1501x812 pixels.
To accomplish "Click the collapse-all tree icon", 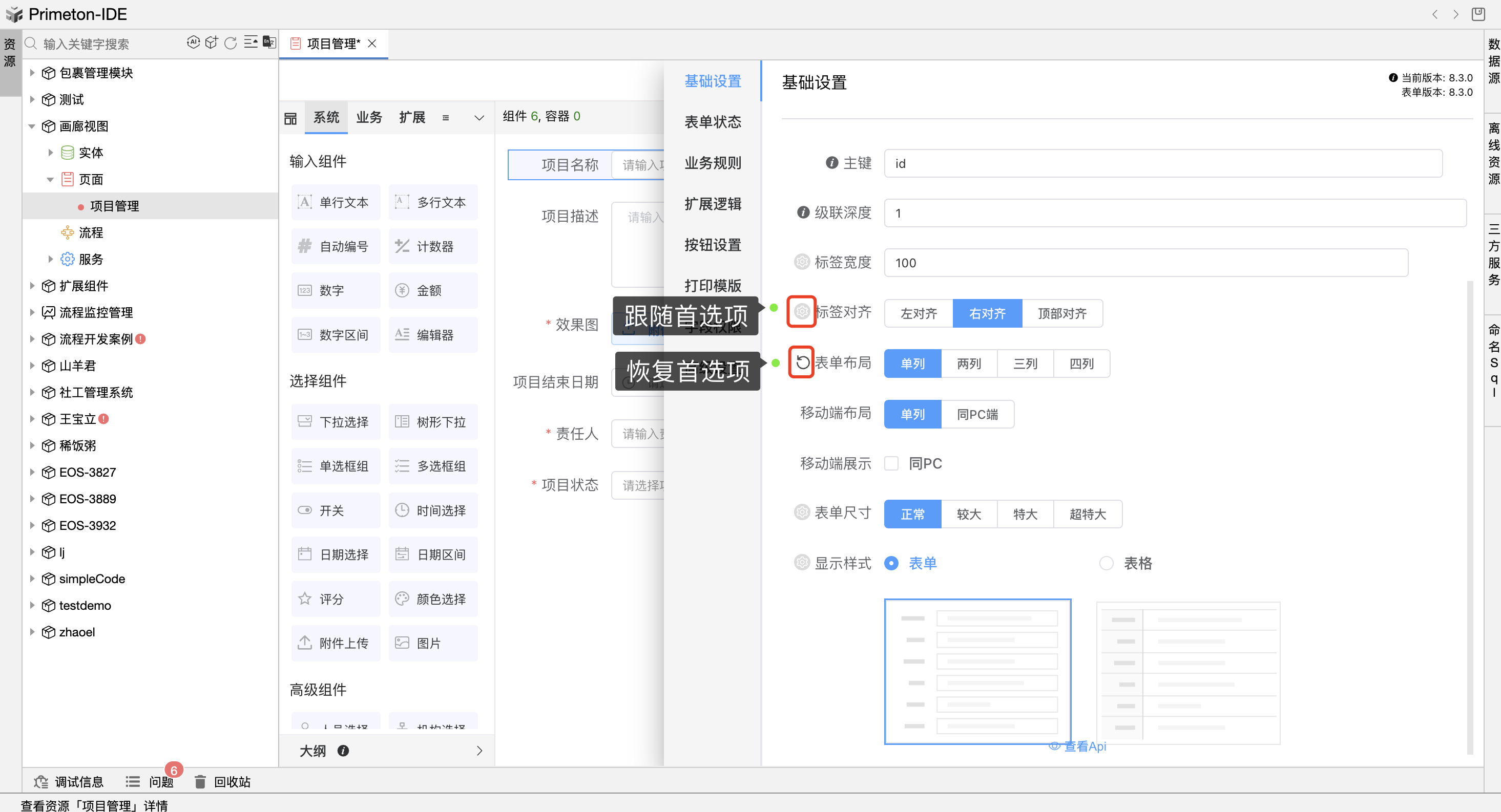I will pyautogui.click(x=251, y=42).
